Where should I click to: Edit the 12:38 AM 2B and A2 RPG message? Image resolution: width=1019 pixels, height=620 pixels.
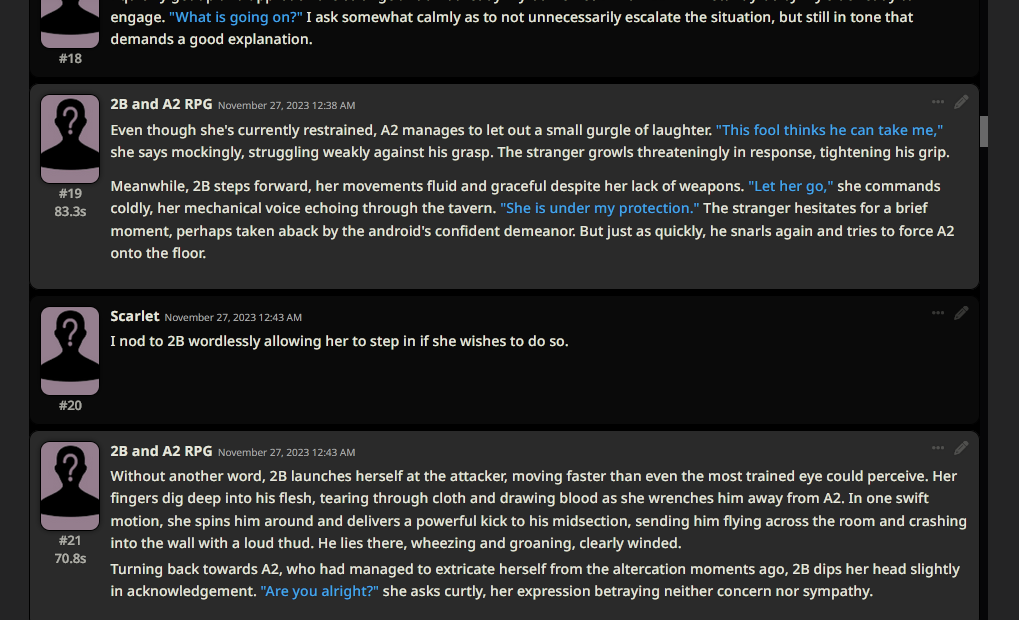coord(961,101)
